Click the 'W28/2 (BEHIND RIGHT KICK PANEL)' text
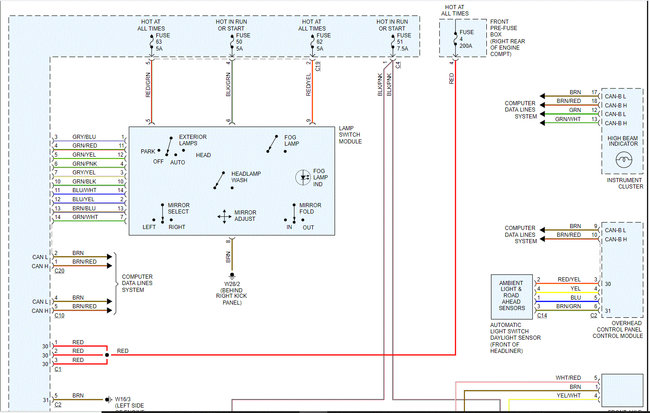650x413 pixels. [x=231, y=293]
